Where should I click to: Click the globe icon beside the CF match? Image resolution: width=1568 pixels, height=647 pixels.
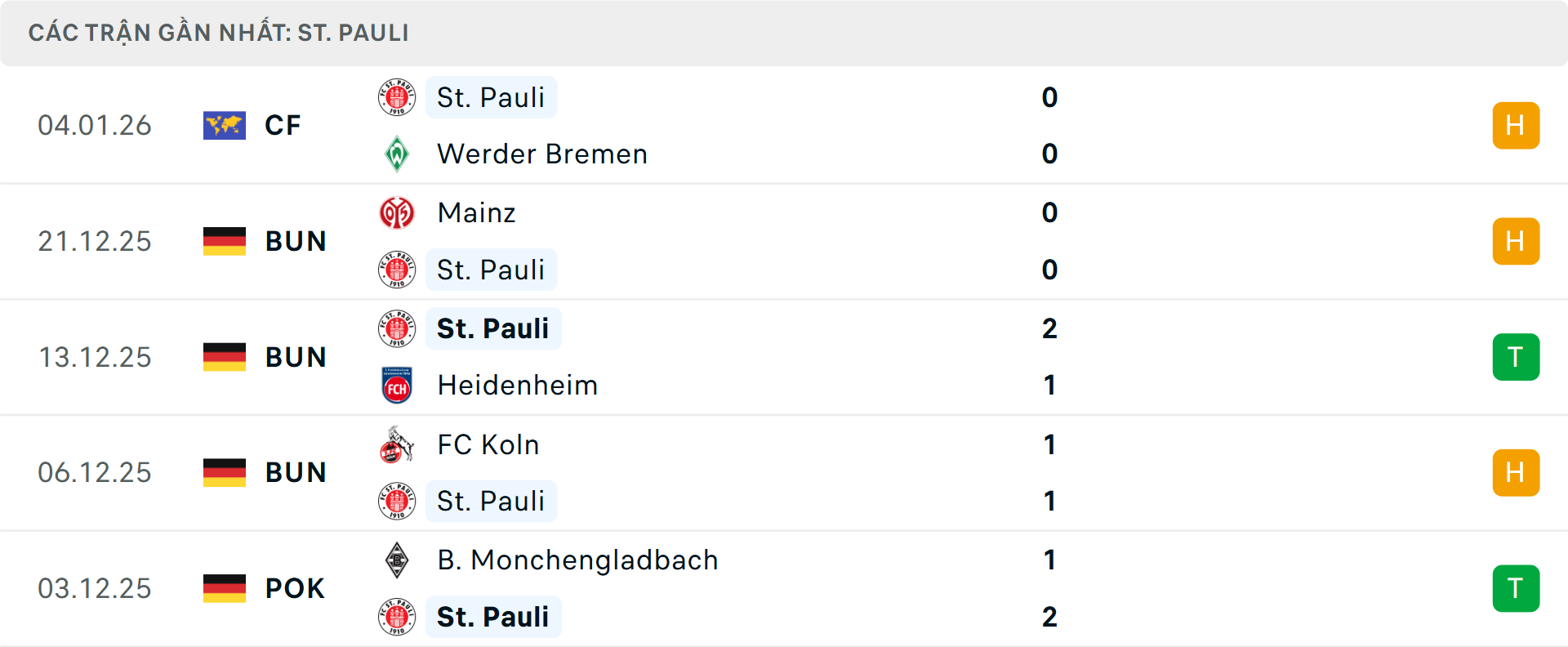click(224, 125)
